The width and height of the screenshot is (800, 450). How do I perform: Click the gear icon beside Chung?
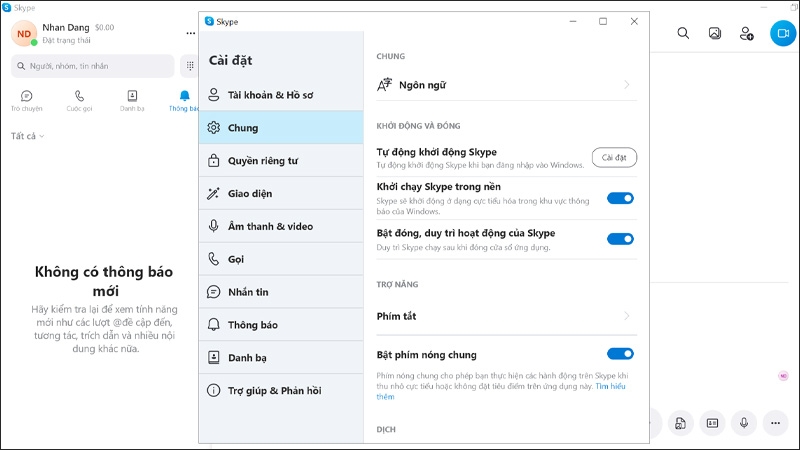click(213, 128)
